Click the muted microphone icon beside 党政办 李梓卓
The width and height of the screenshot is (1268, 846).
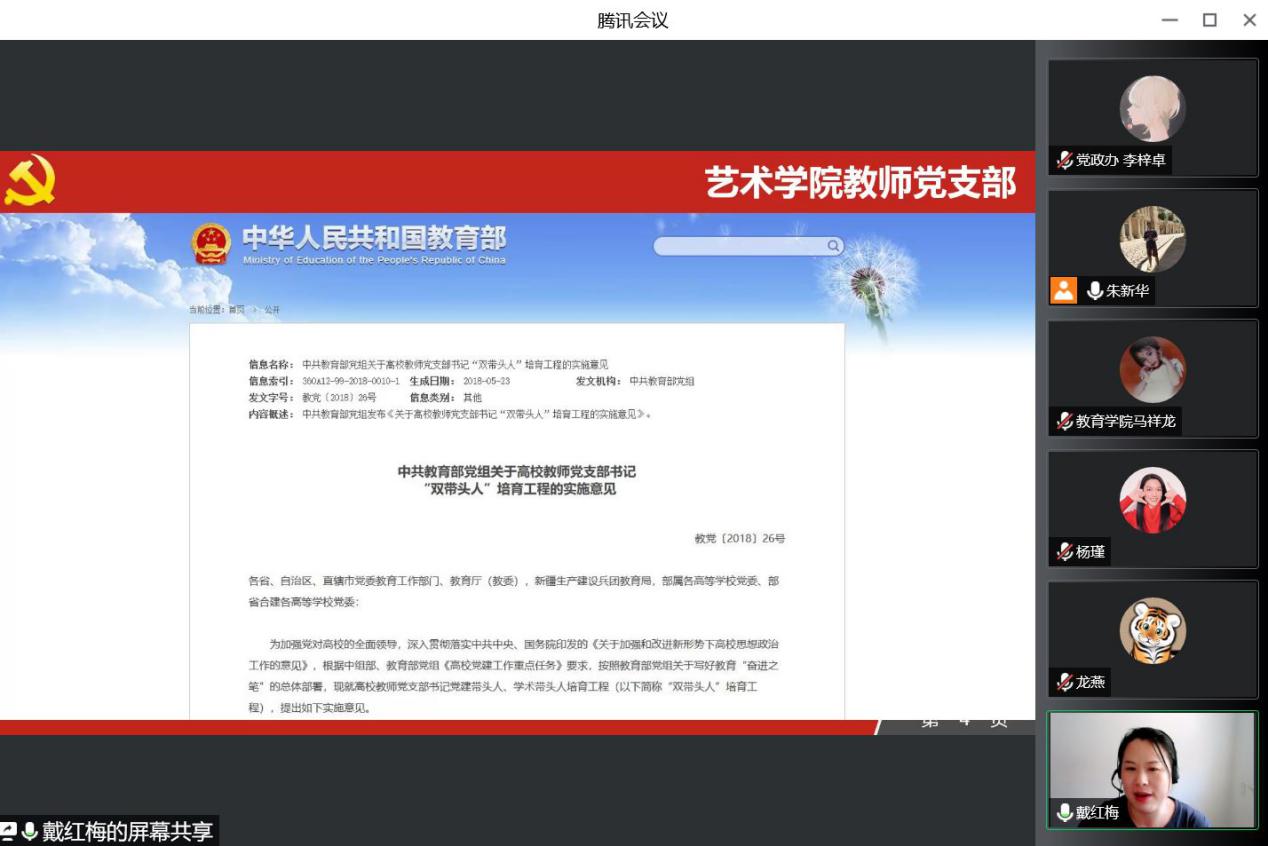1065,160
